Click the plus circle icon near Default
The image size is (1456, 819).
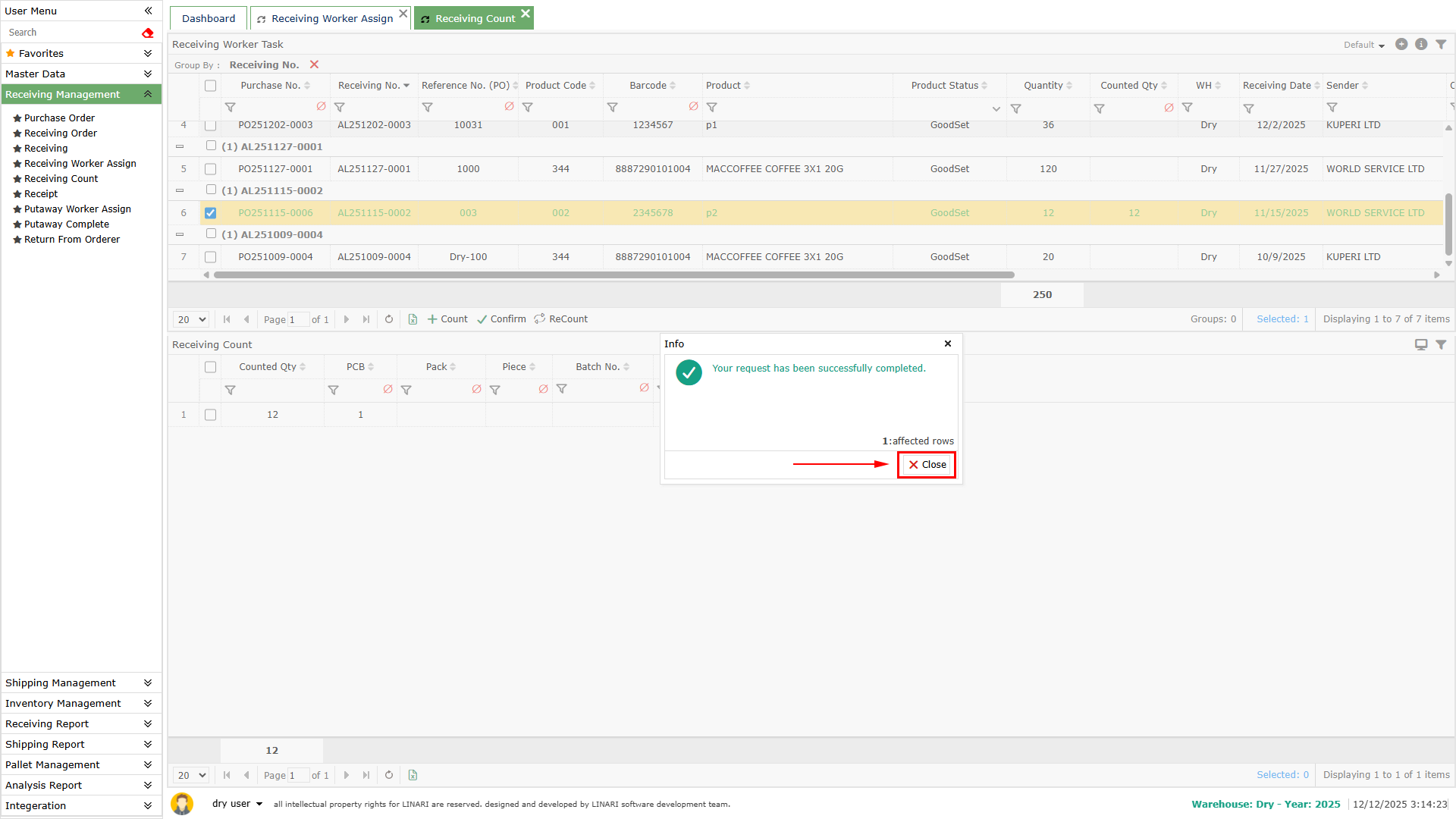pyautogui.click(x=1401, y=45)
